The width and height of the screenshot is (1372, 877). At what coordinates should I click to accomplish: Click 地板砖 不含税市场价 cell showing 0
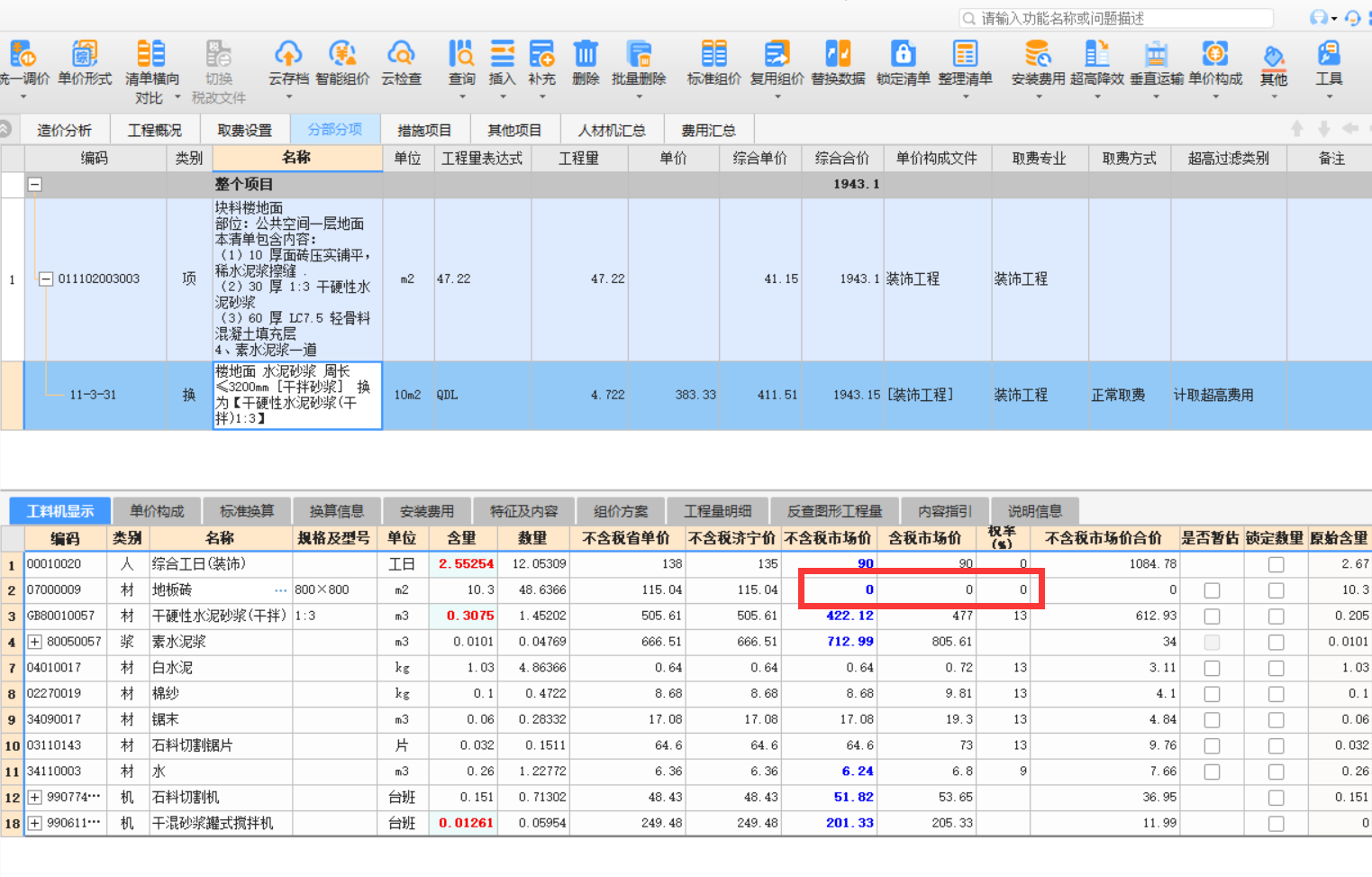click(827, 589)
